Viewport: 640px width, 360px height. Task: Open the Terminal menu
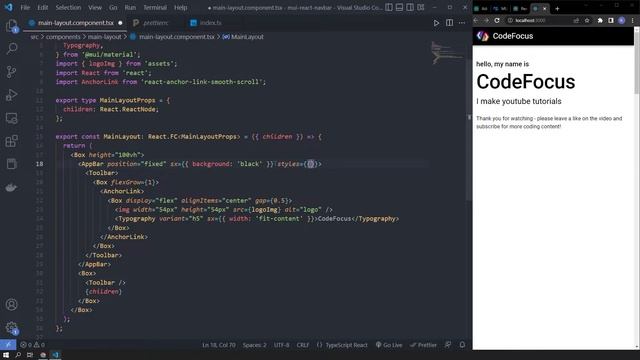(x=155, y=7)
